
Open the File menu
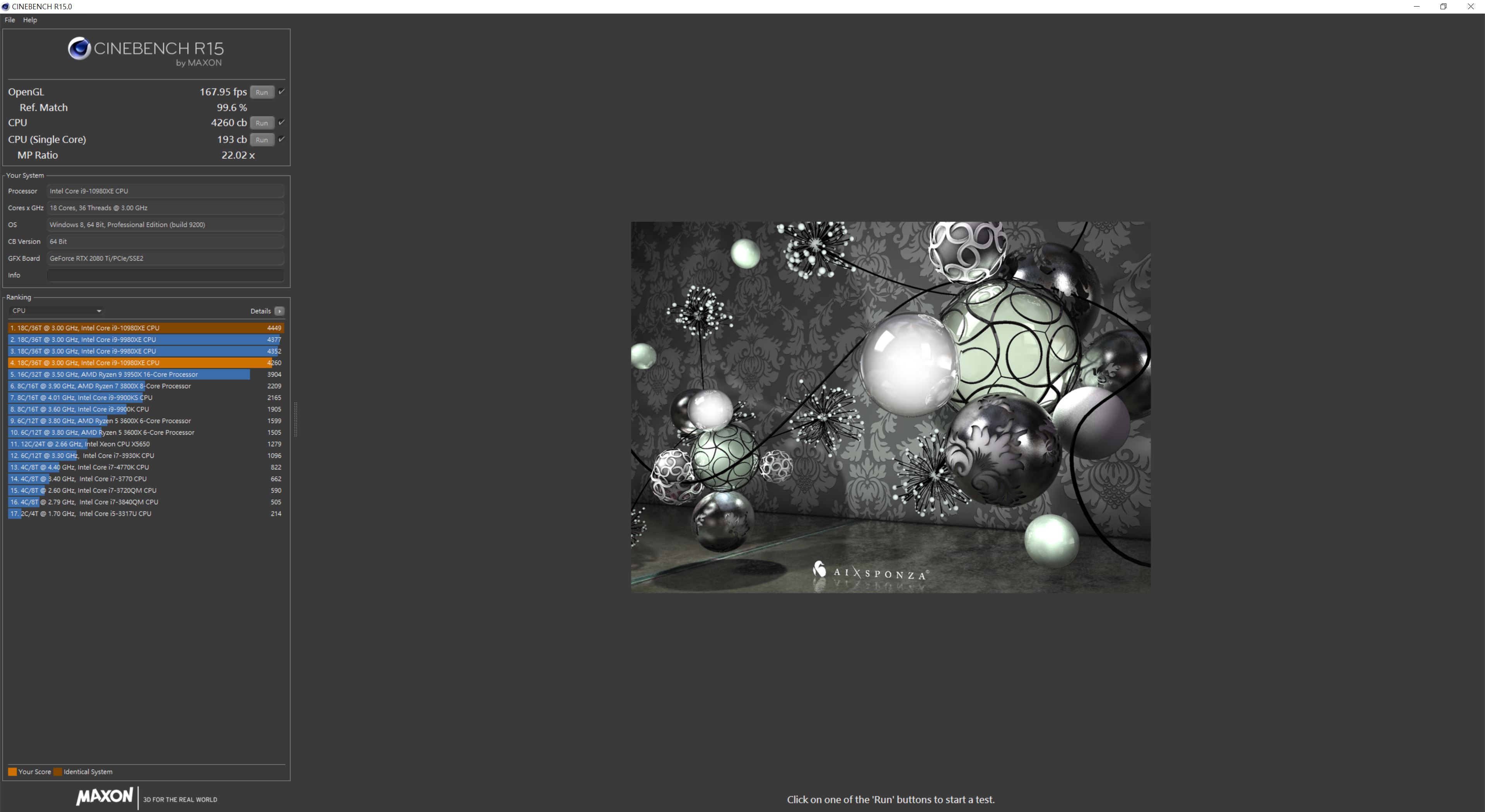(x=10, y=20)
